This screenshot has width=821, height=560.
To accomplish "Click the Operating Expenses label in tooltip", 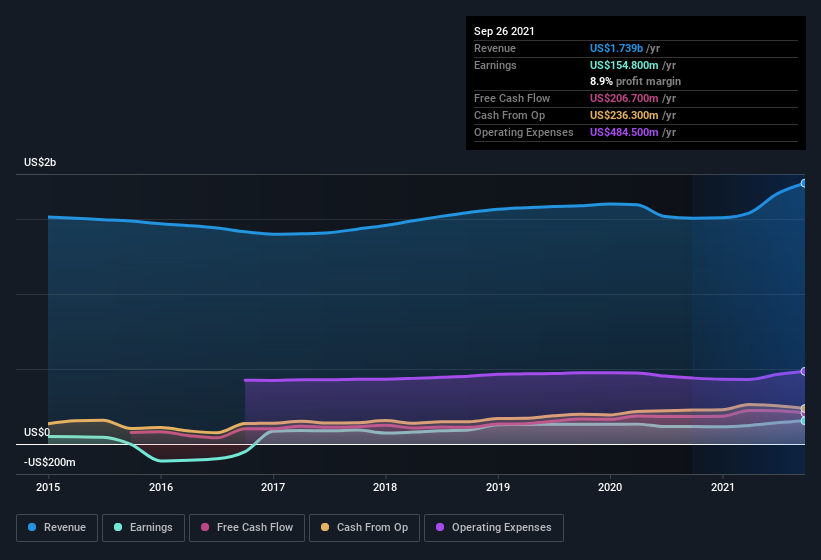I will coord(524,132).
